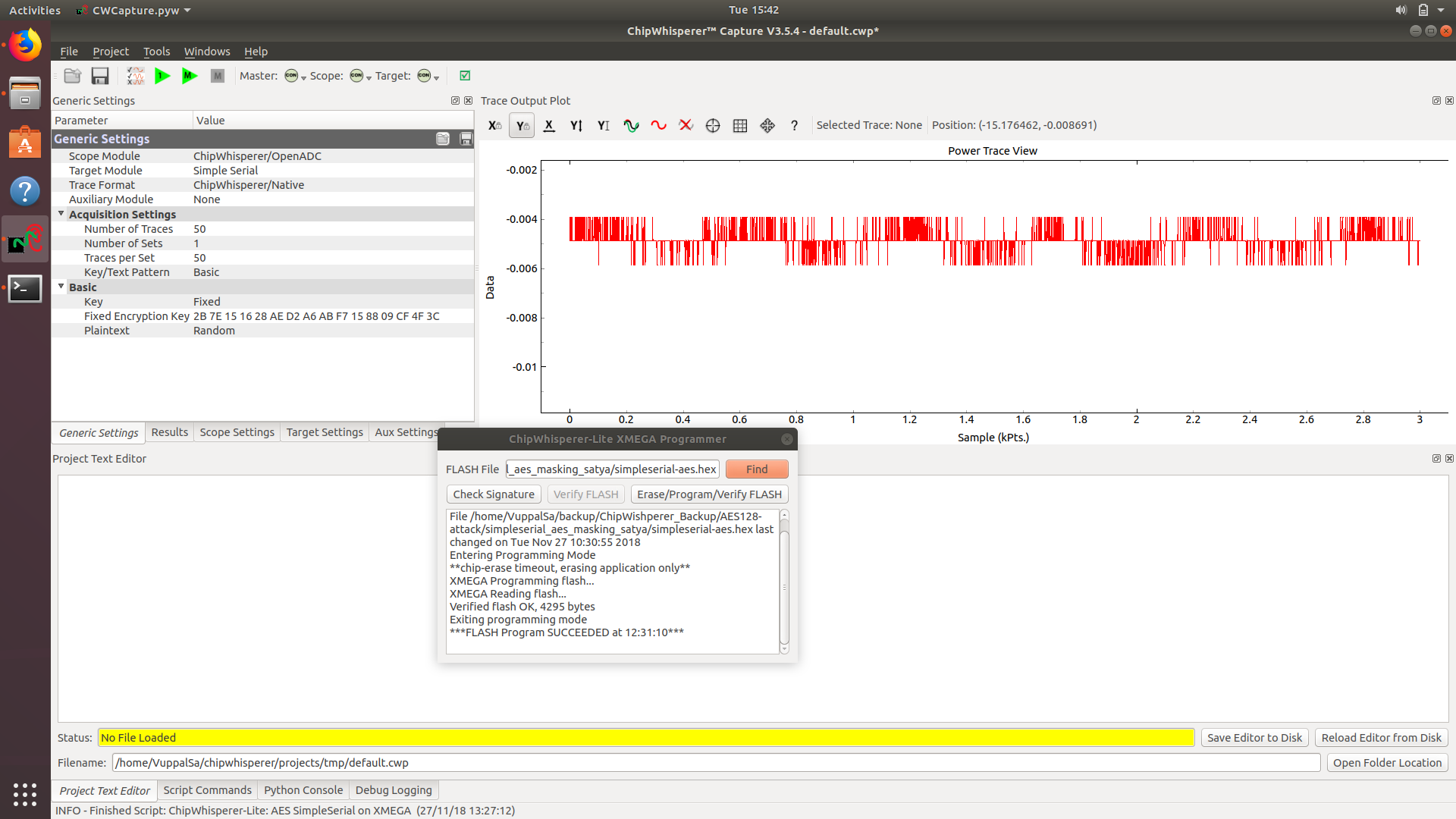Click Open Folder Location button
This screenshot has width=1456, height=819.
click(1387, 763)
